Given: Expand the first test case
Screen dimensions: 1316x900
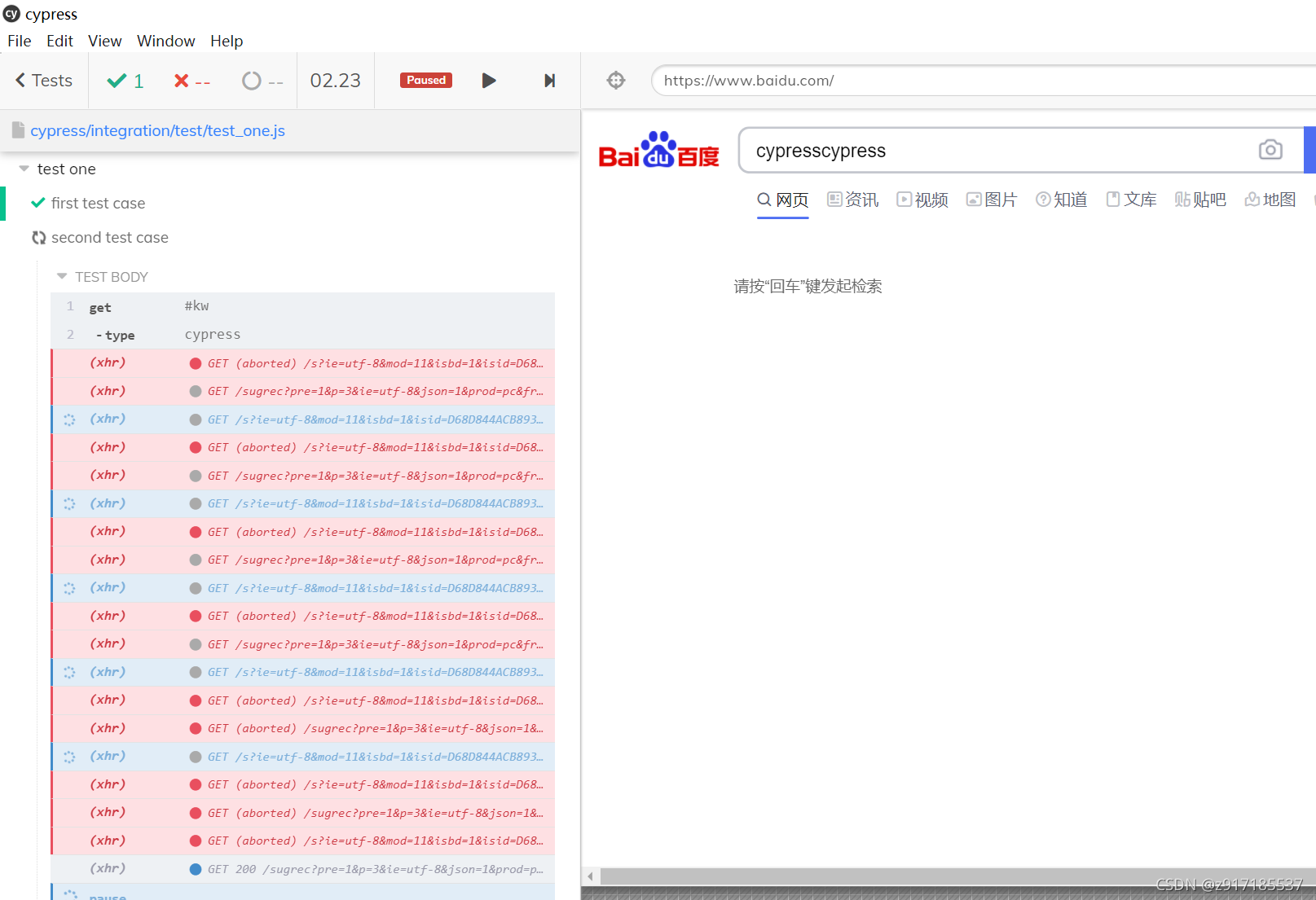Looking at the screenshot, I should pos(98,203).
